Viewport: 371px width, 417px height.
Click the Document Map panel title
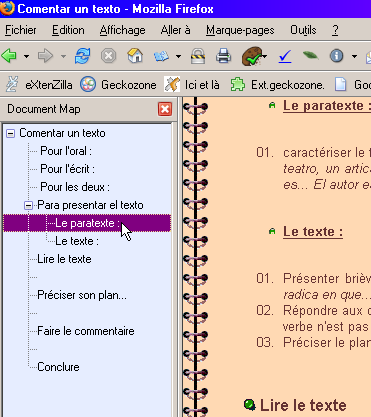[44, 109]
